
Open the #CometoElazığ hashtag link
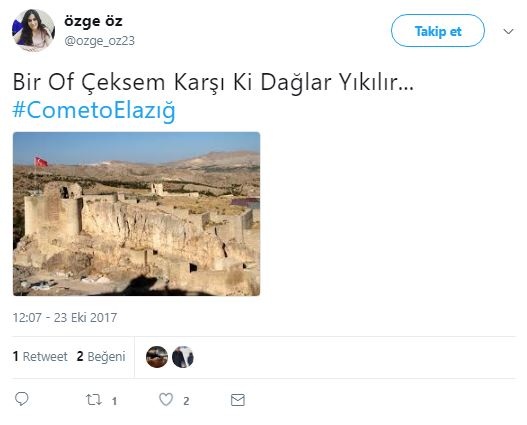[x=94, y=110]
